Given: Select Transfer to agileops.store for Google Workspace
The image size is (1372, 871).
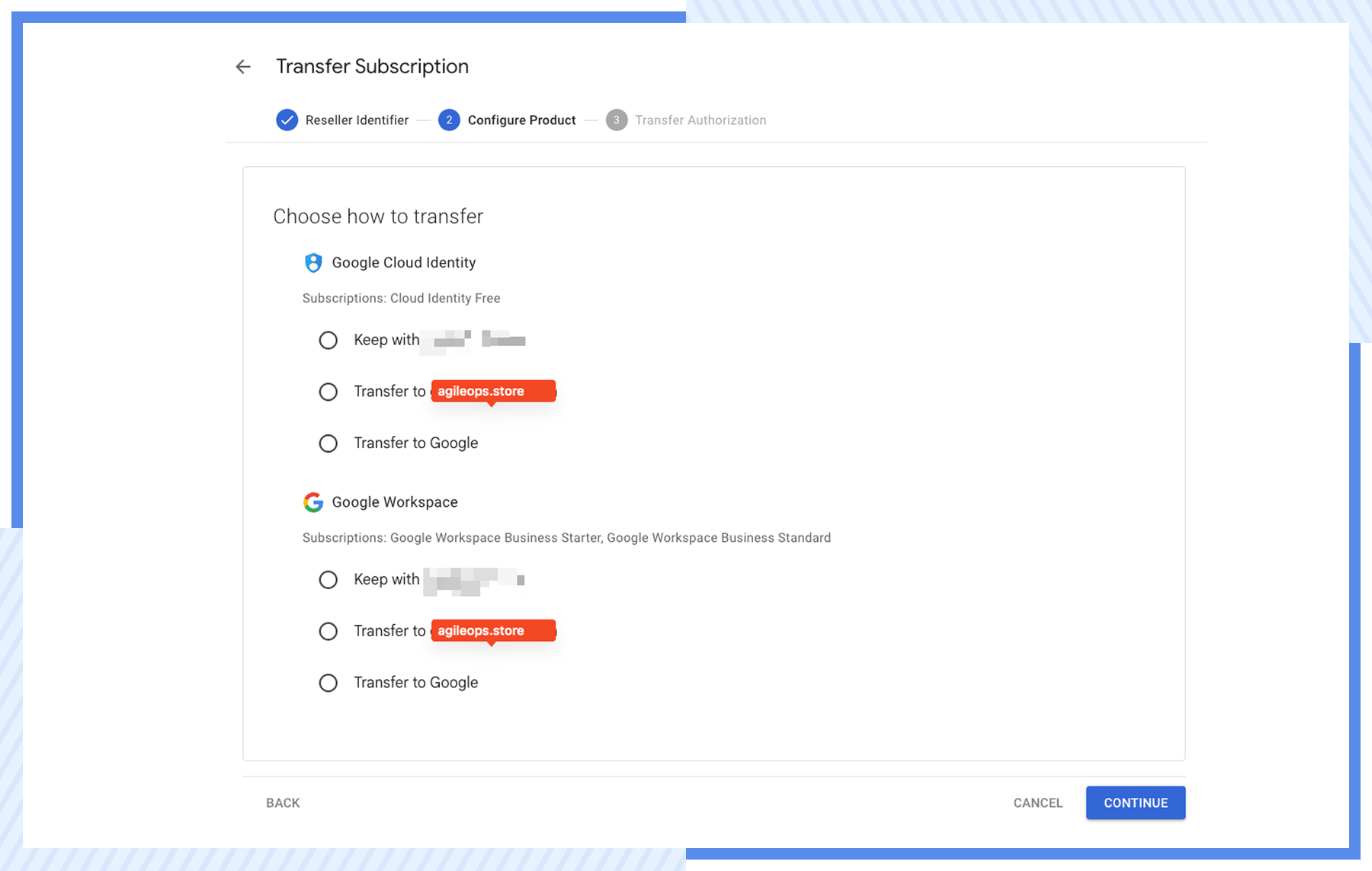Looking at the screenshot, I should click(x=329, y=632).
